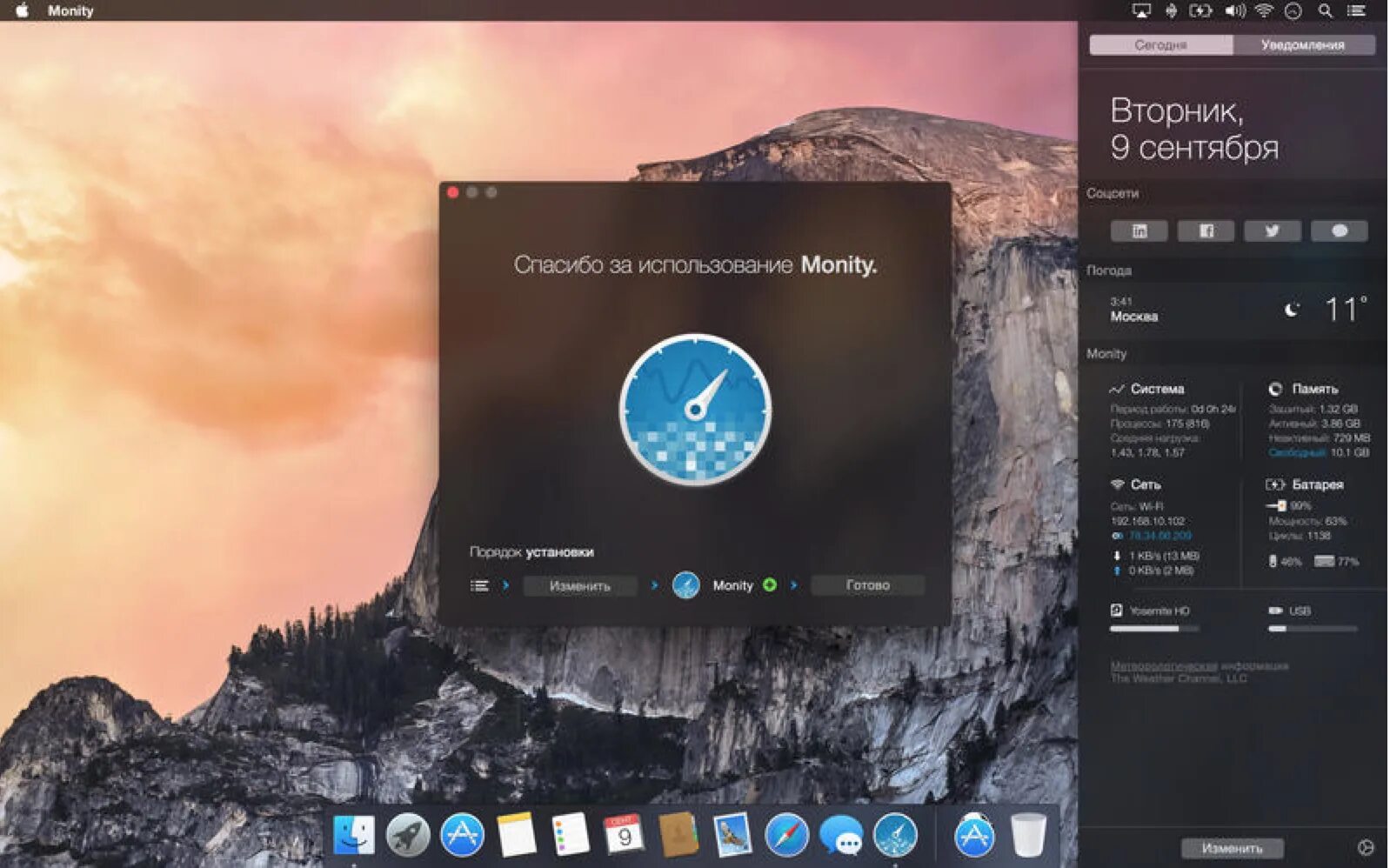Screen dimensions: 1390x868
Task: Open the Monity menu in menu bar
Action: pos(70,10)
